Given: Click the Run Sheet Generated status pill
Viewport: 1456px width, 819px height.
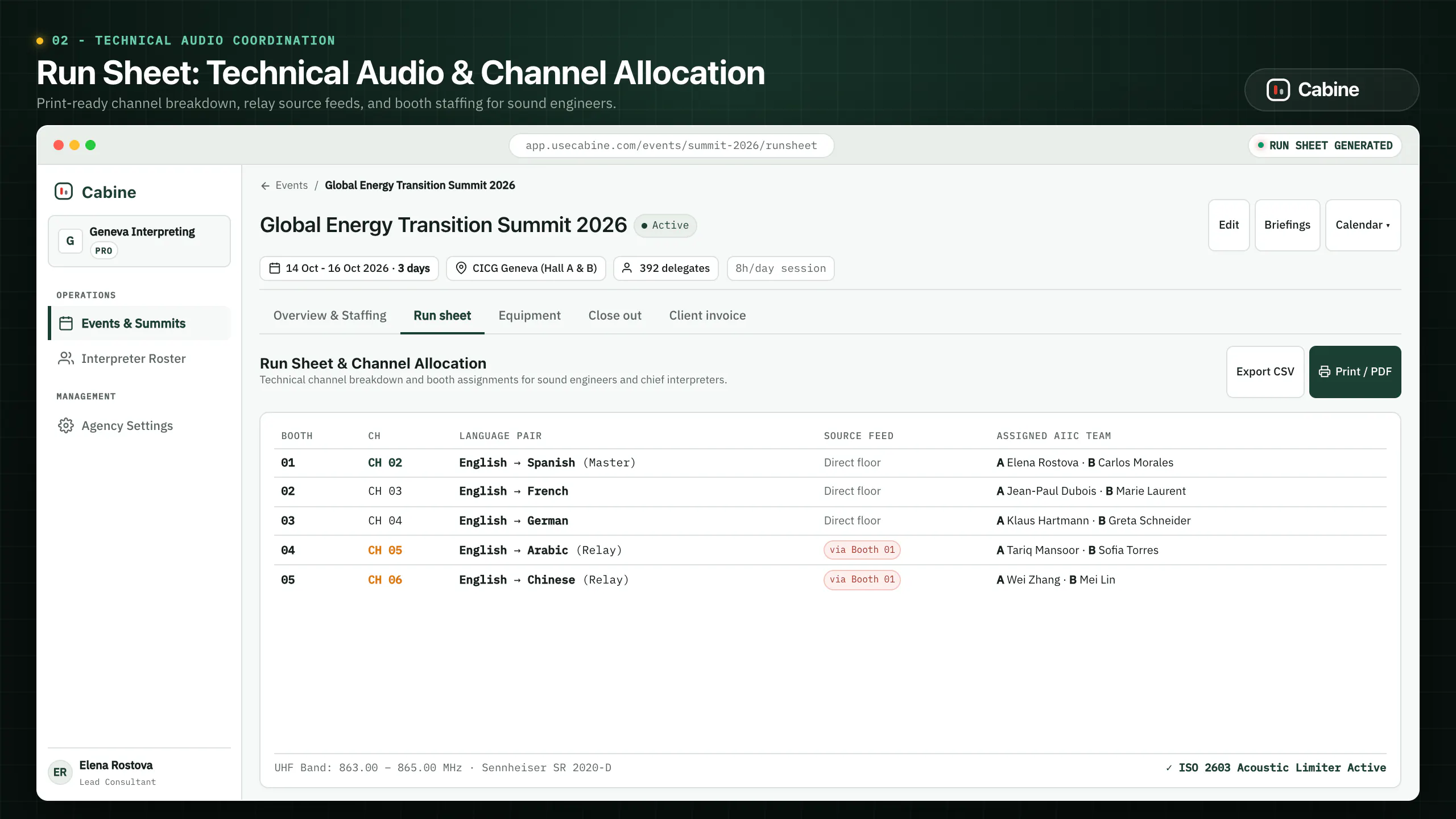Looking at the screenshot, I should [x=1325, y=146].
